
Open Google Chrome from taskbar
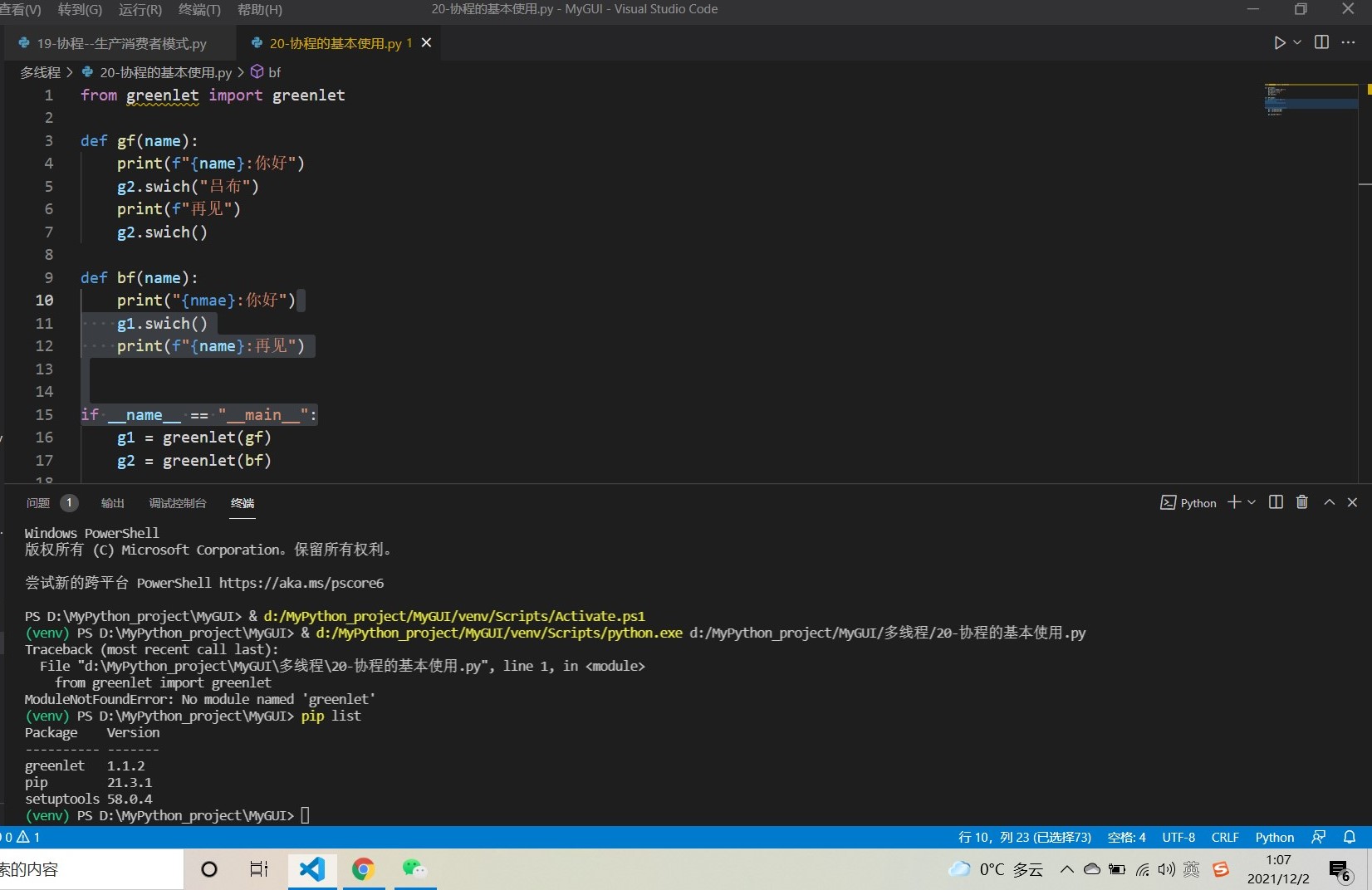point(363,869)
